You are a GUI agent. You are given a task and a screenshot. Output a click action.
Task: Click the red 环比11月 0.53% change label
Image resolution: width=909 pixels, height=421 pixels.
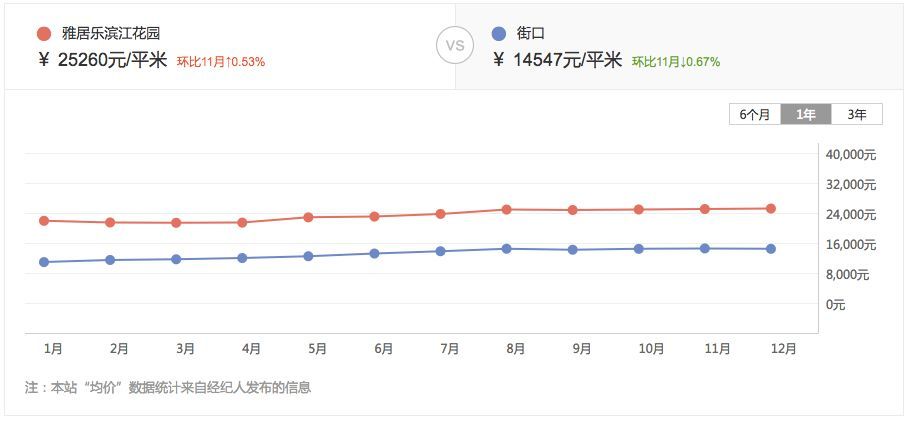coord(221,62)
